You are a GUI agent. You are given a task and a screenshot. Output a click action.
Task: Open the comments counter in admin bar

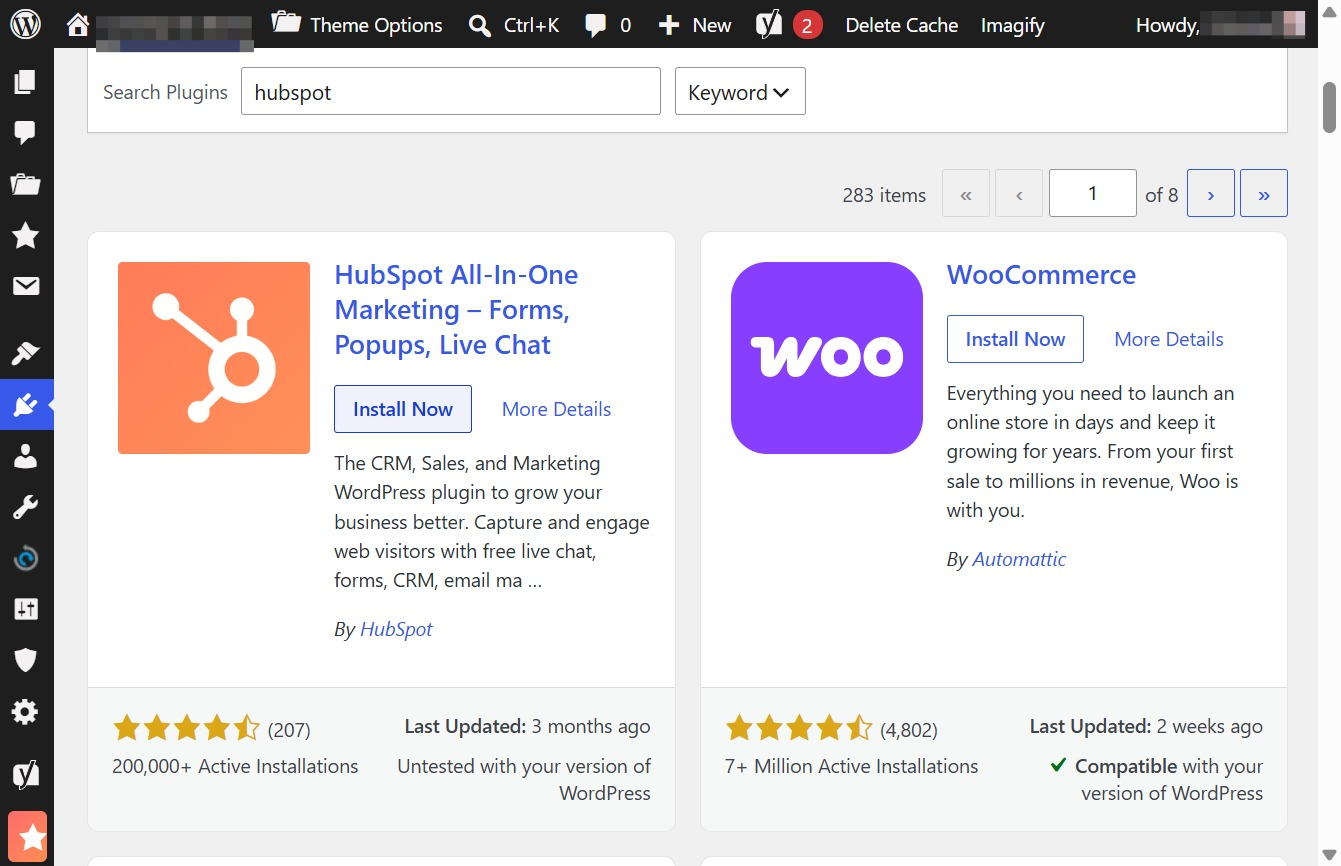[608, 24]
